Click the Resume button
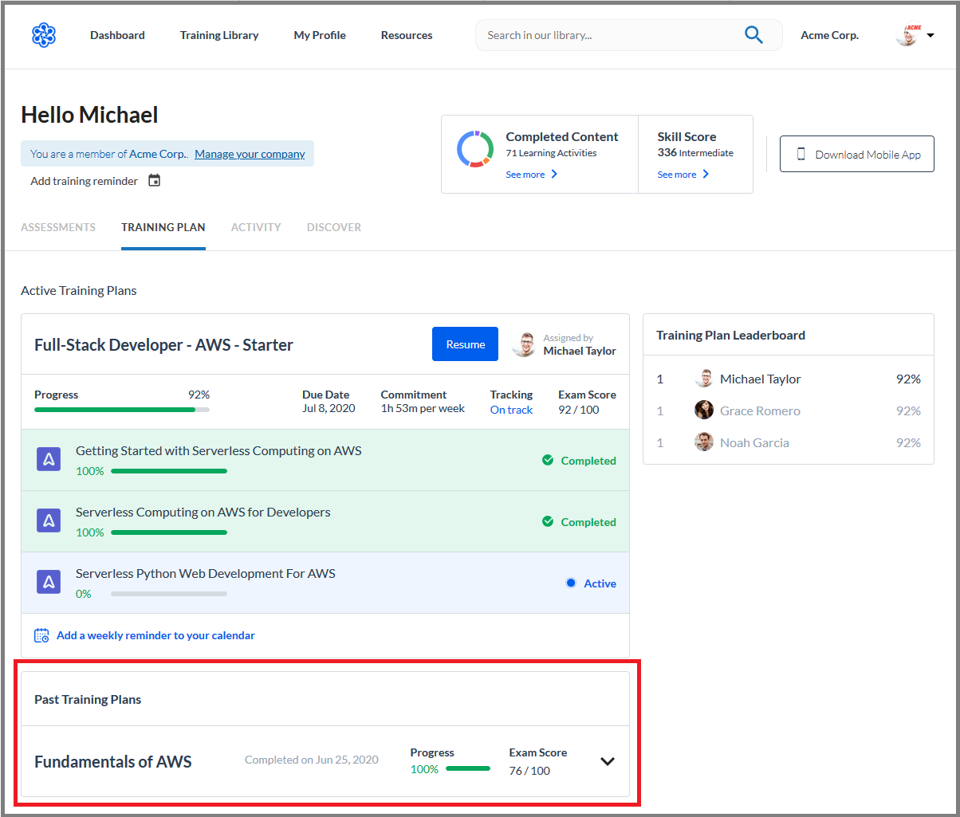The height and width of the screenshot is (817, 960). (x=465, y=344)
